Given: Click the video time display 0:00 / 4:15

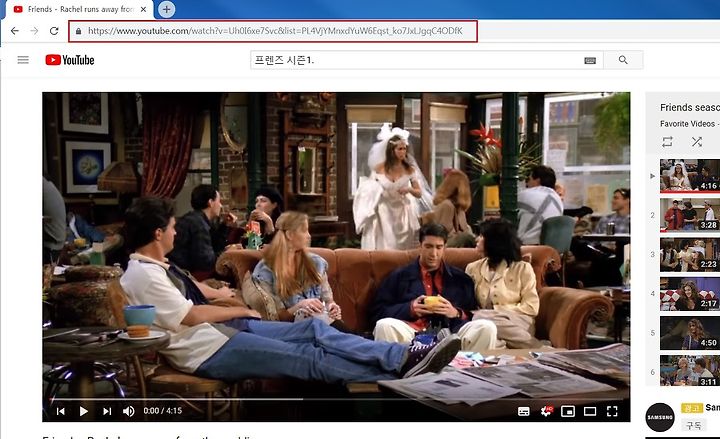Looking at the screenshot, I should pos(163,411).
